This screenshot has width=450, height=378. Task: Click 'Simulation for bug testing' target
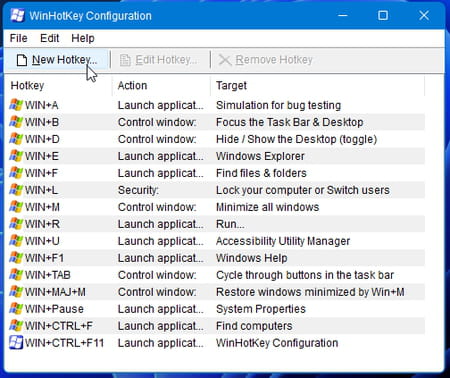[278, 105]
